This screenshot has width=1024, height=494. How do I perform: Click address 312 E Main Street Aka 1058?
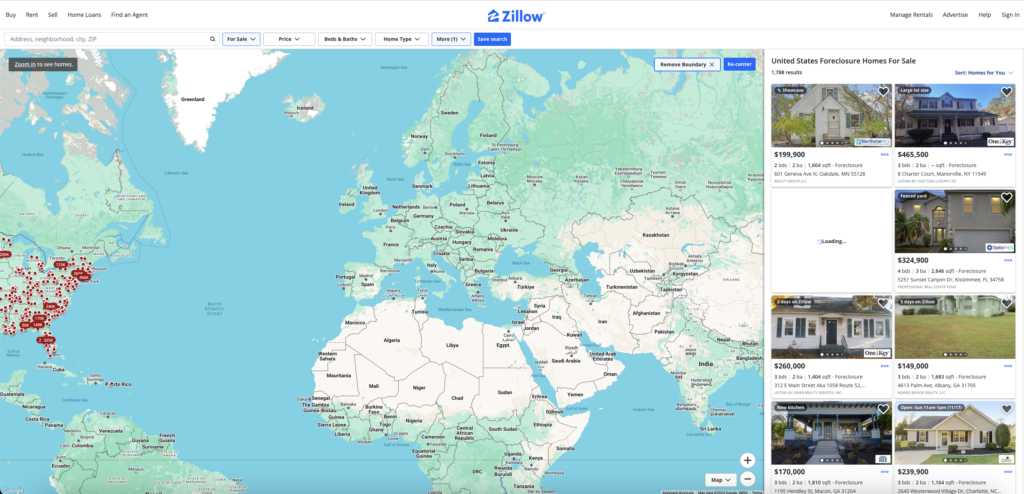pos(820,386)
